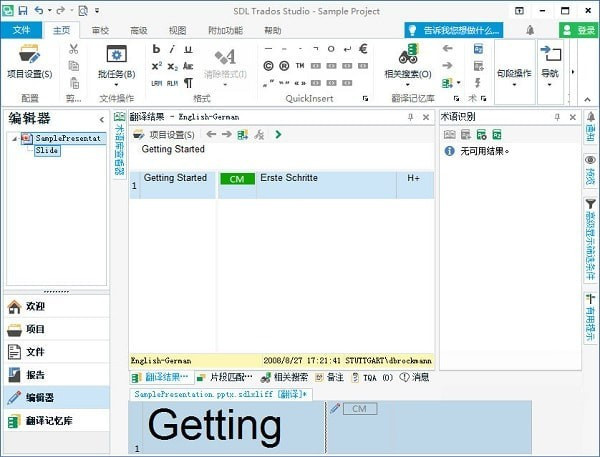The height and width of the screenshot is (457, 600).
Task: Toggle the pilcrow show formatting marks
Action: (188, 83)
